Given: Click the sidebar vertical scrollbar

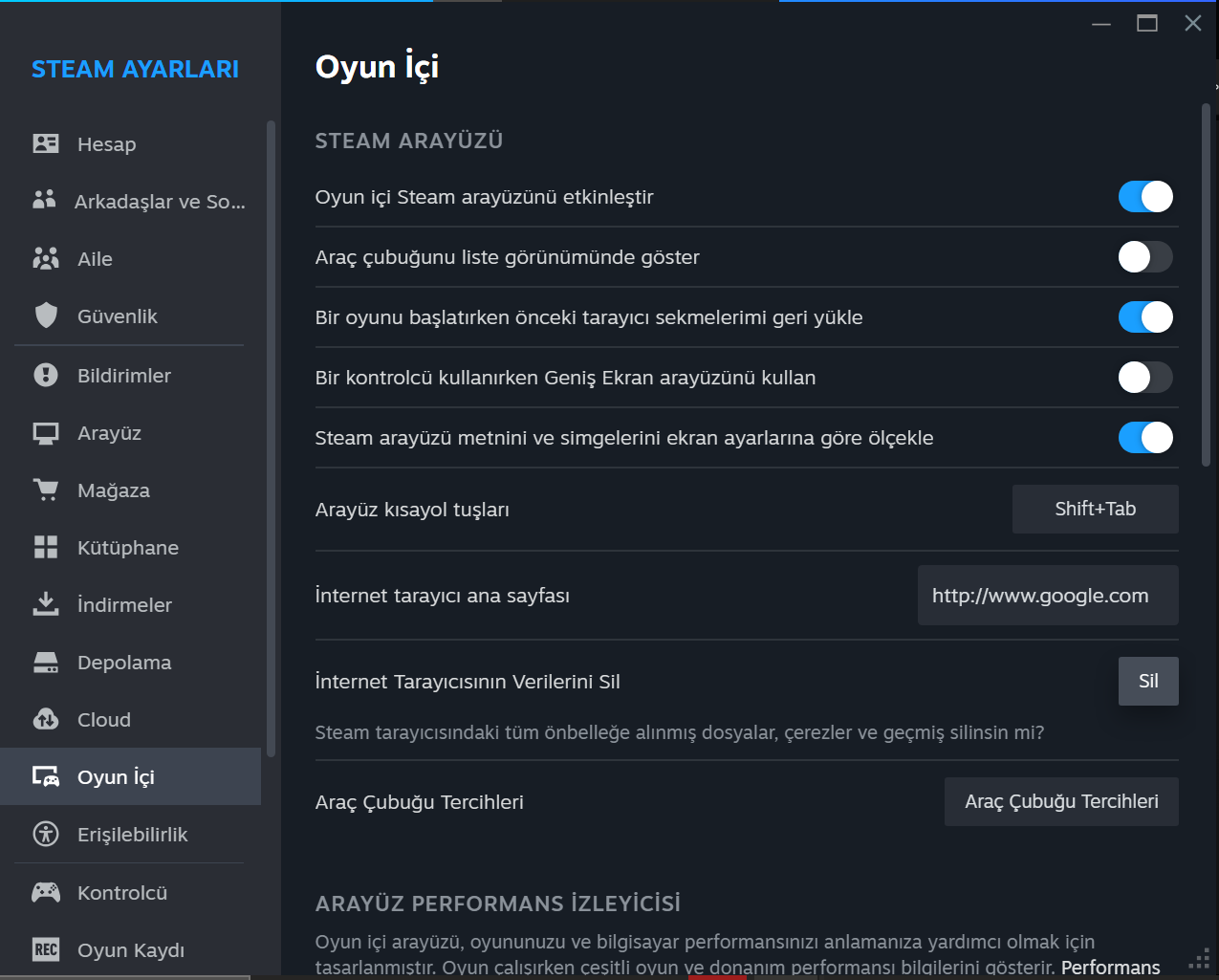Looking at the screenshot, I should 271,438.
